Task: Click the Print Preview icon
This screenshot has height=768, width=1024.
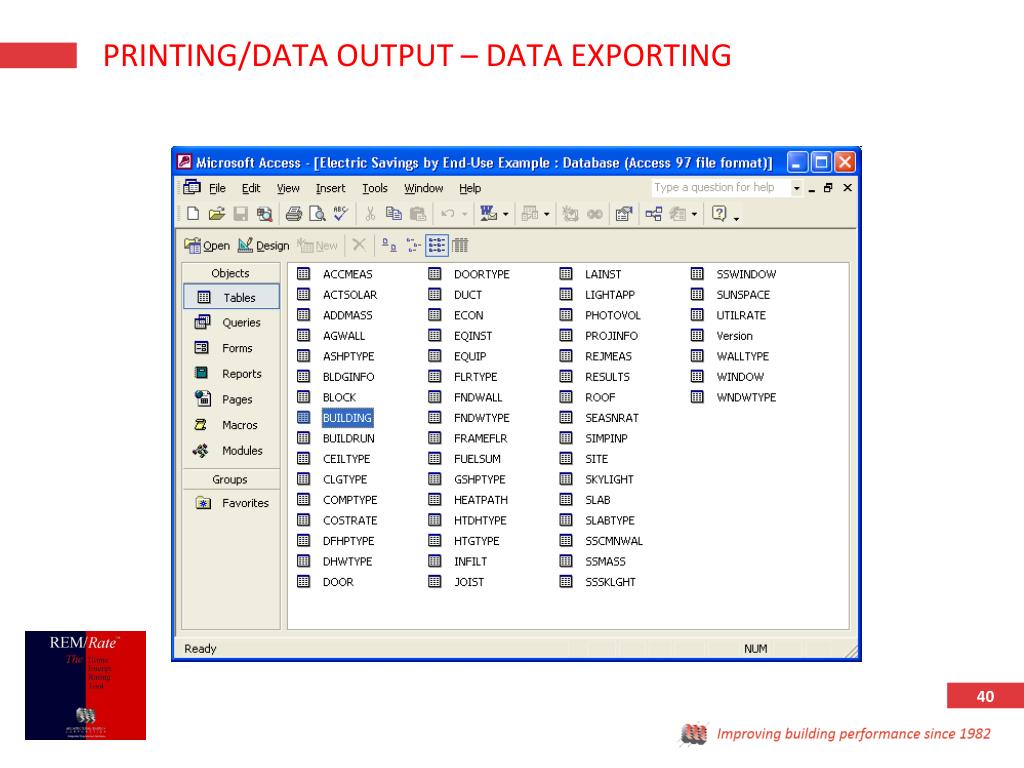Action: pyautogui.click(x=317, y=214)
